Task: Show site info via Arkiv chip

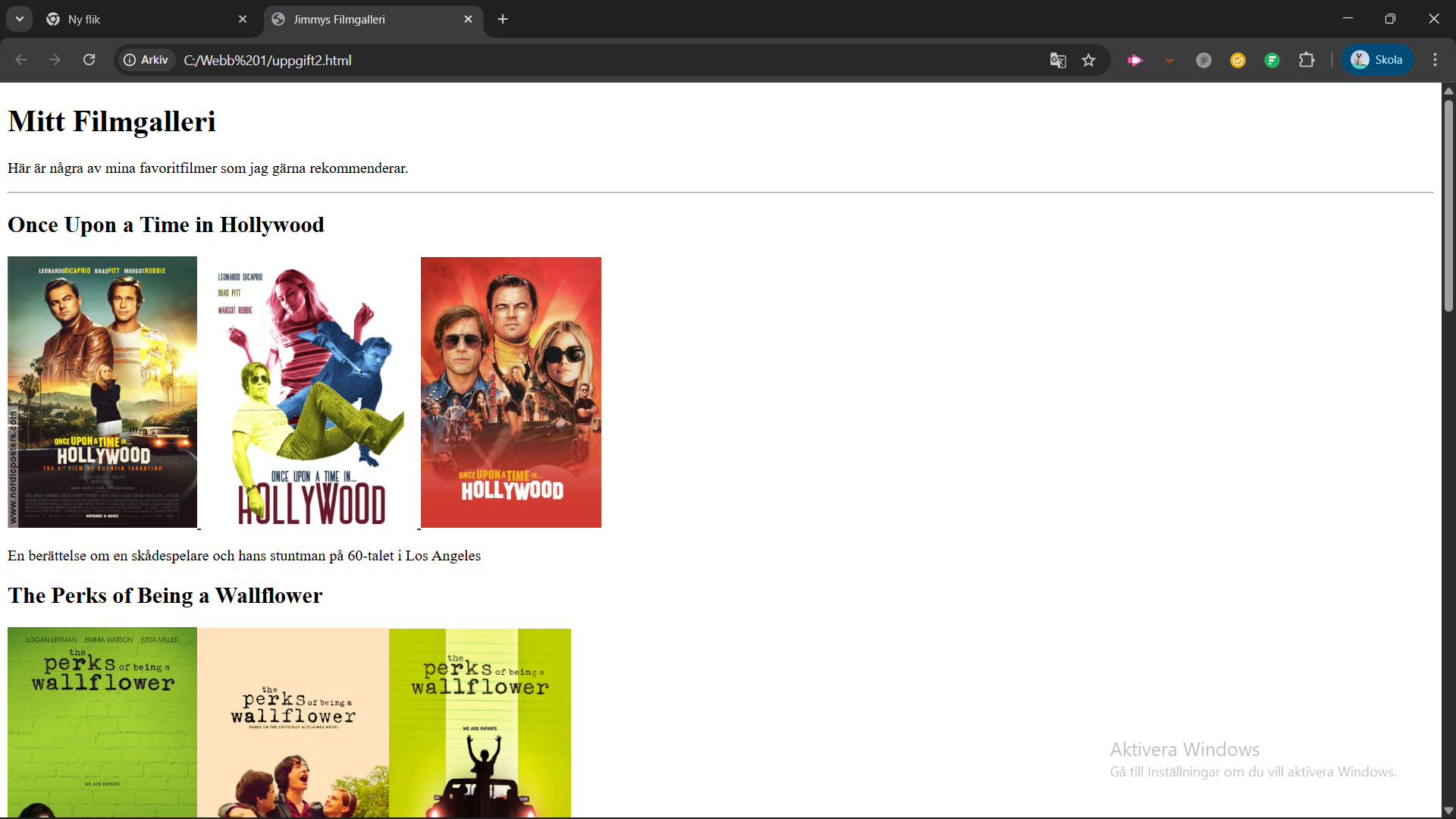Action: coord(146,60)
